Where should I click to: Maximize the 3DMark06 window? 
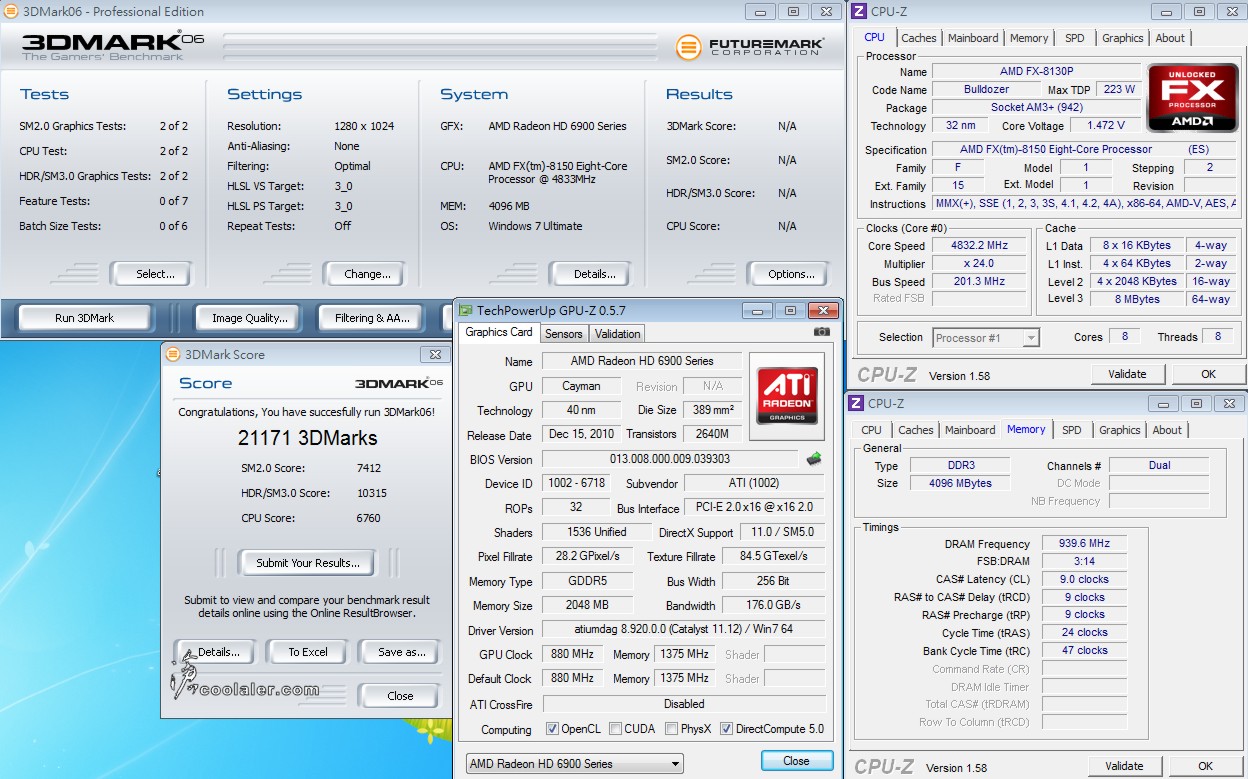pyautogui.click(x=794, y=12)
